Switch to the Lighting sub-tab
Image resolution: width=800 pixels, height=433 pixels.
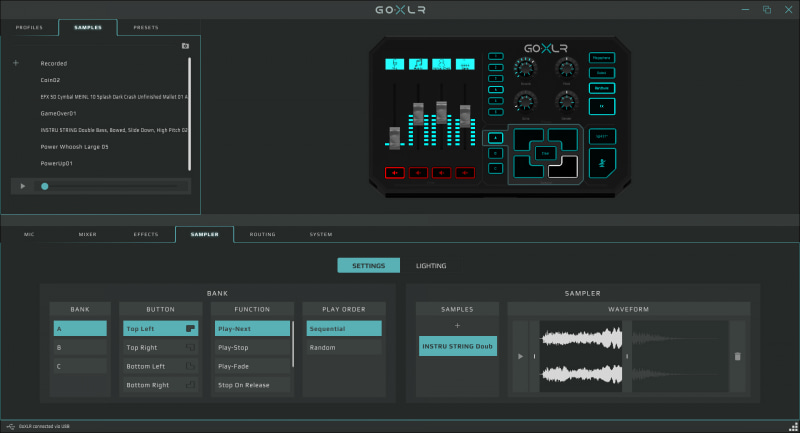(x=431, y=265)
